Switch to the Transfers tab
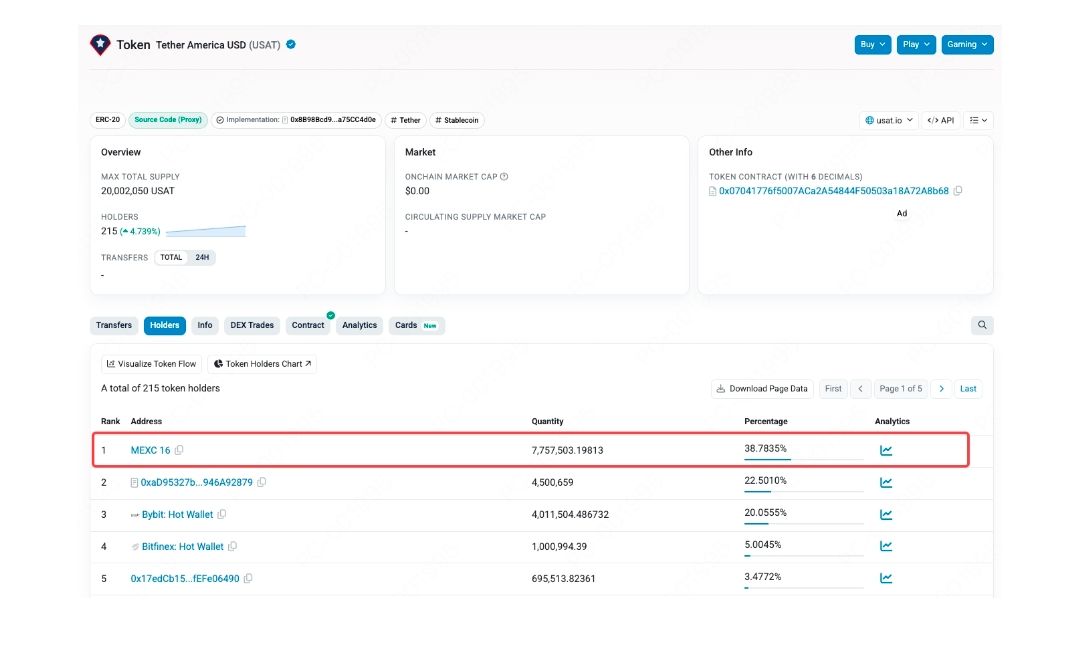This screenshot has width=1080, height=647. (114, 325)
